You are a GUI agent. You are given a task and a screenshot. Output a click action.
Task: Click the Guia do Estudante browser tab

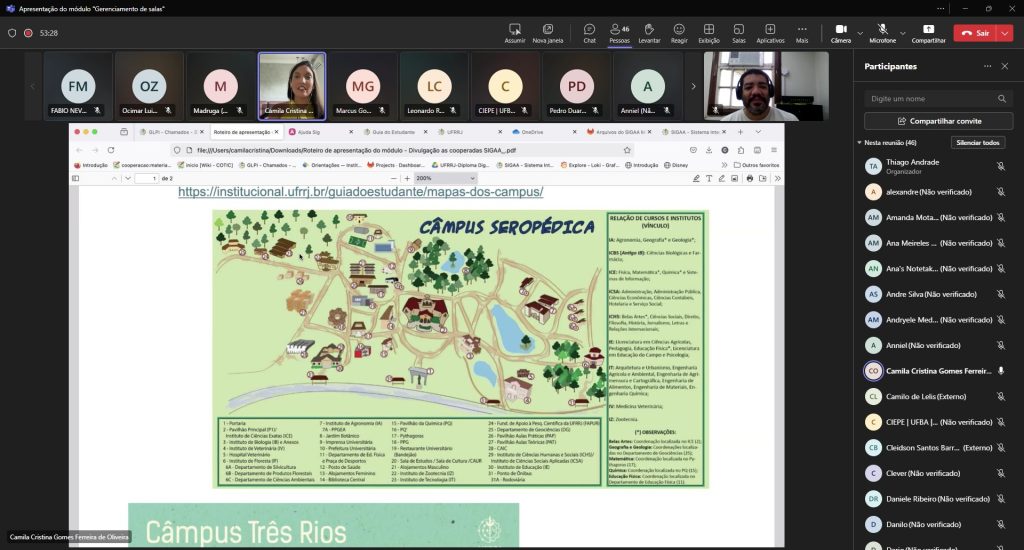(x=394, y=132)
